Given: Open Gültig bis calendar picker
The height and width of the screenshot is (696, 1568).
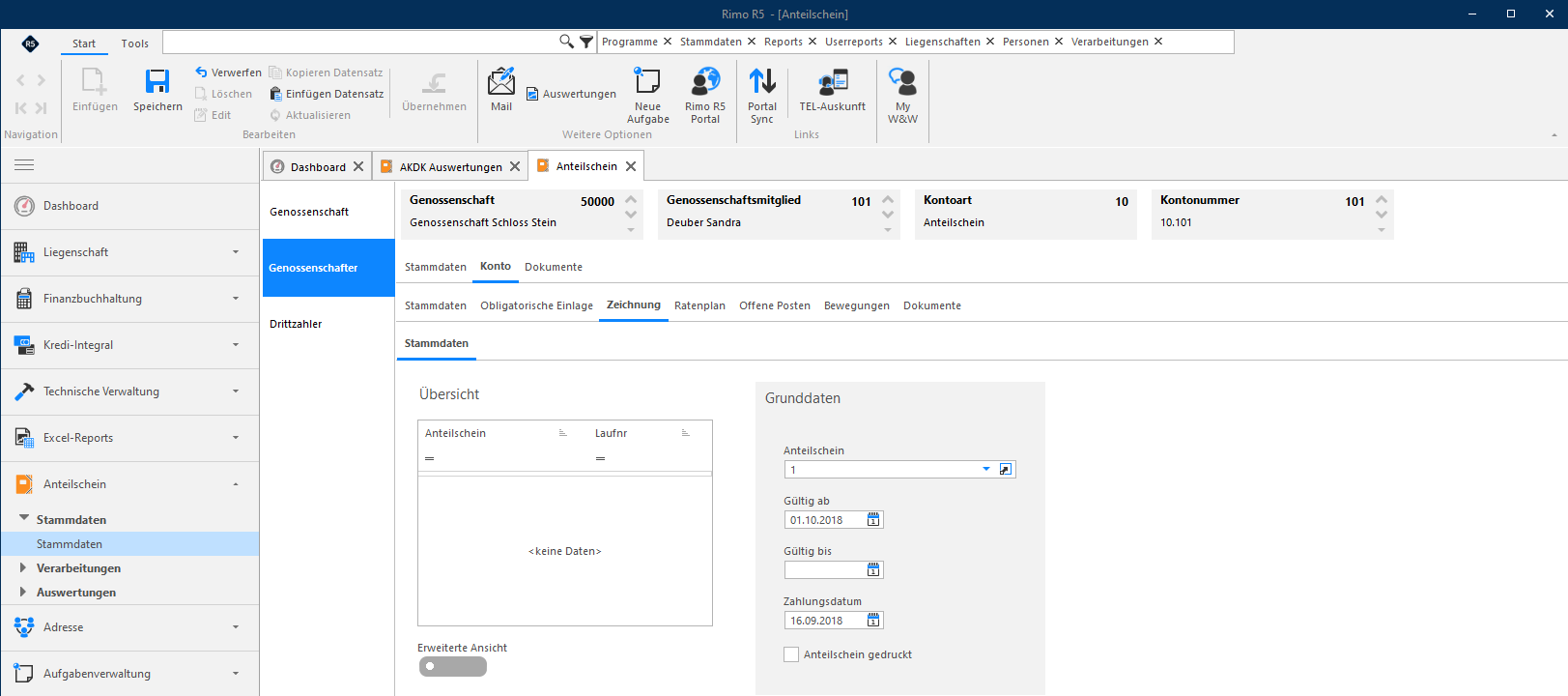Looking at the screenshot, I should (x=873, y=570).
